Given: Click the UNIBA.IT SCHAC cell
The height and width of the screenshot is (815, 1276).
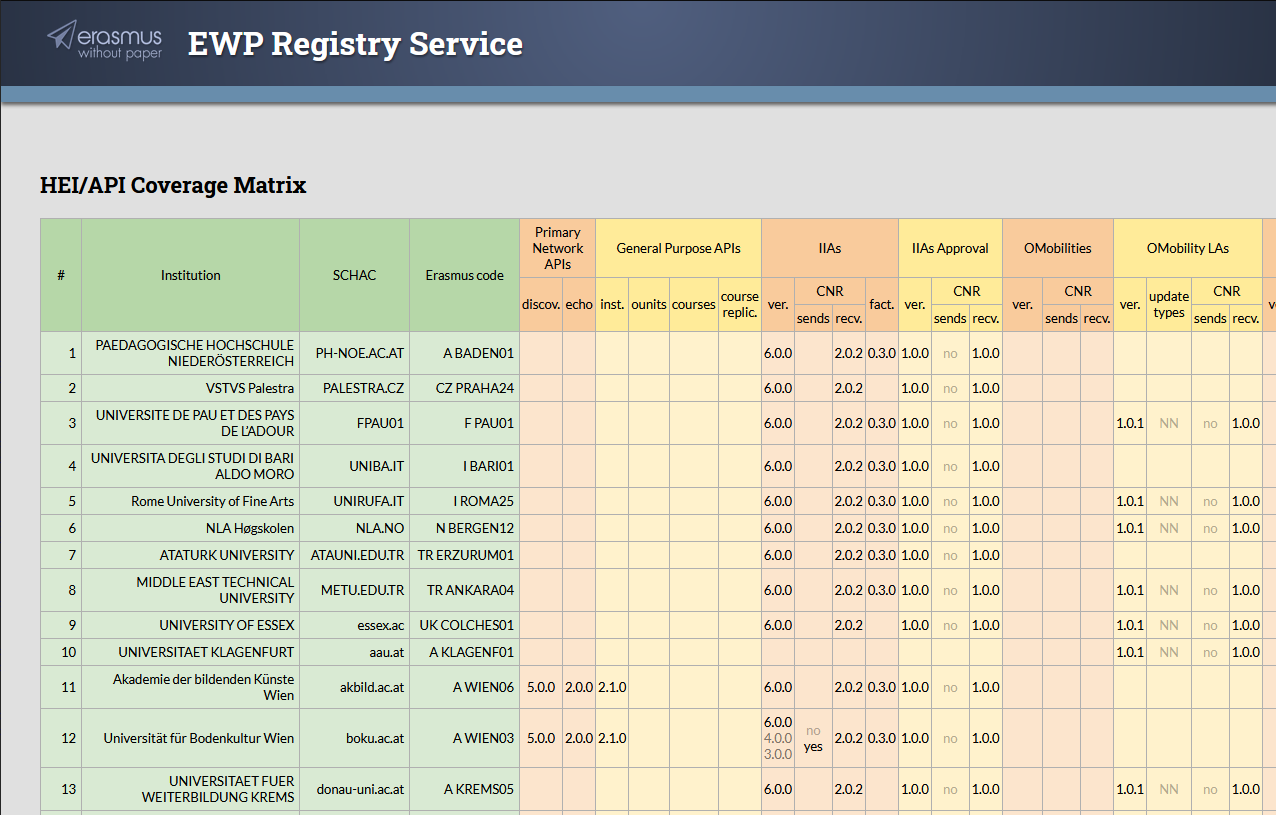Looking at the screenshot, I should pos(354,466).
